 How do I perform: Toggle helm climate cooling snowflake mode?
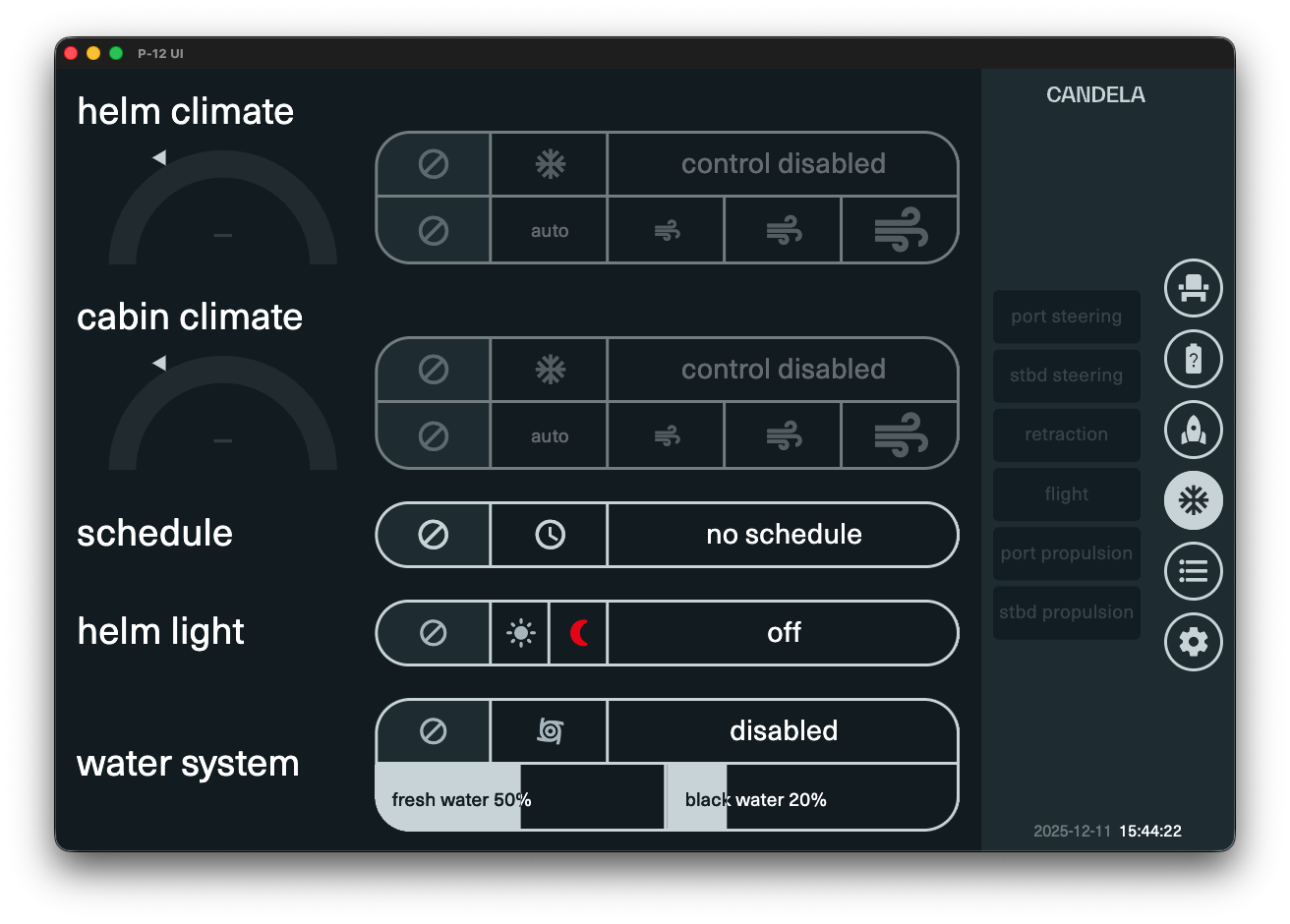coord(549,163)
